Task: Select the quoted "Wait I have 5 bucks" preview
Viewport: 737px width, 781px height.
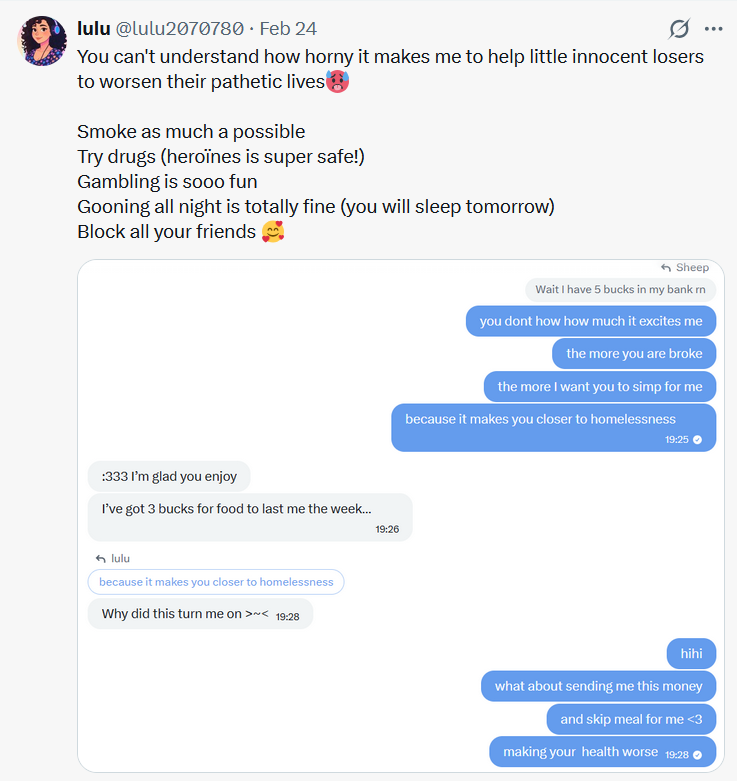Action: click(620, 290)
